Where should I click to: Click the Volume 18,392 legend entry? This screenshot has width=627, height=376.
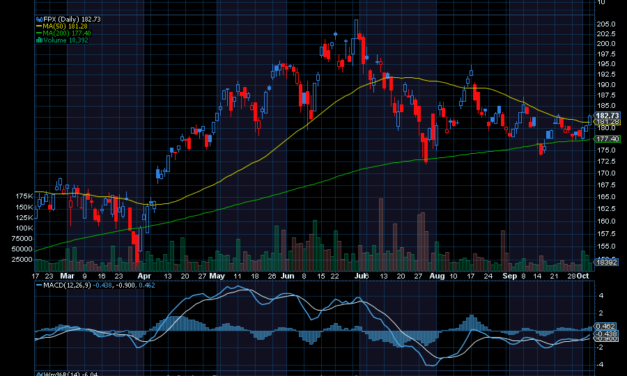[62, 40]
